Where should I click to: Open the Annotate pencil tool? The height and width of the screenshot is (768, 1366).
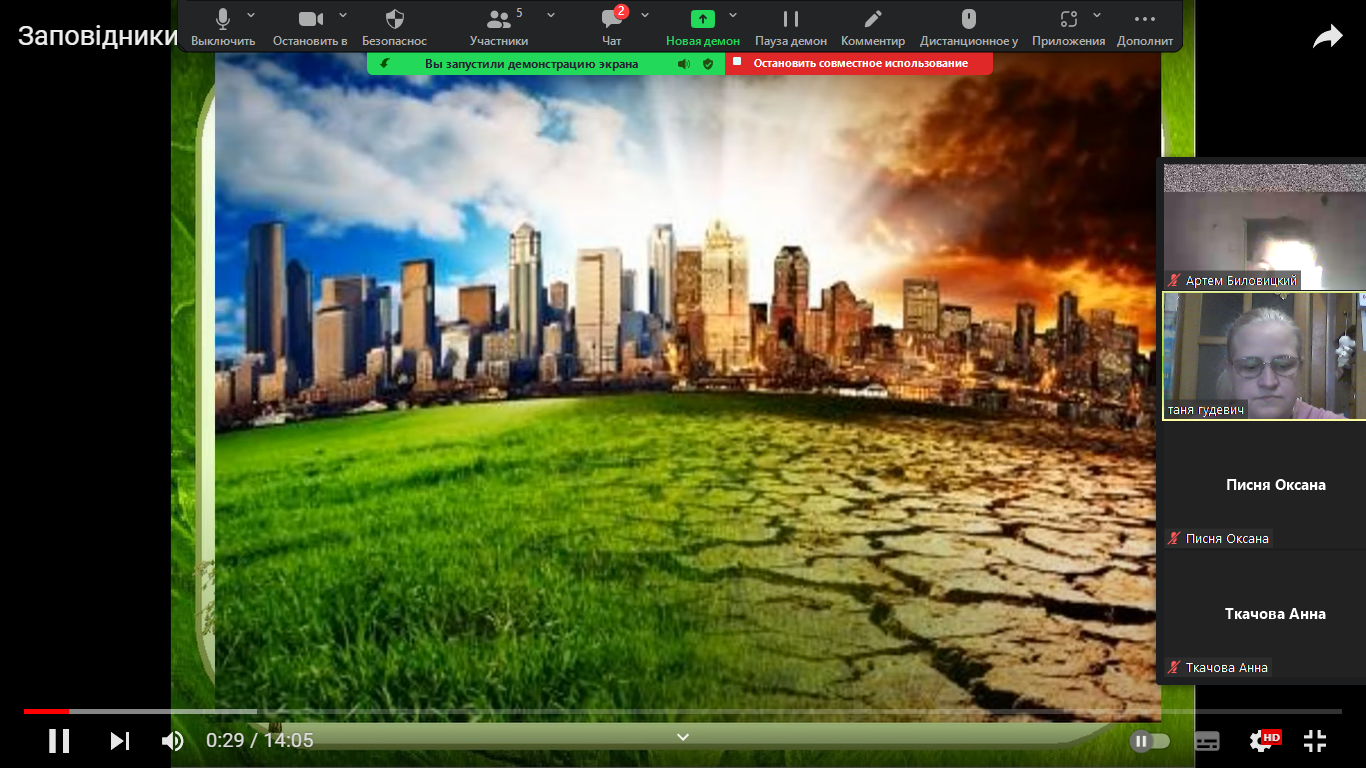tap(873, 19)
